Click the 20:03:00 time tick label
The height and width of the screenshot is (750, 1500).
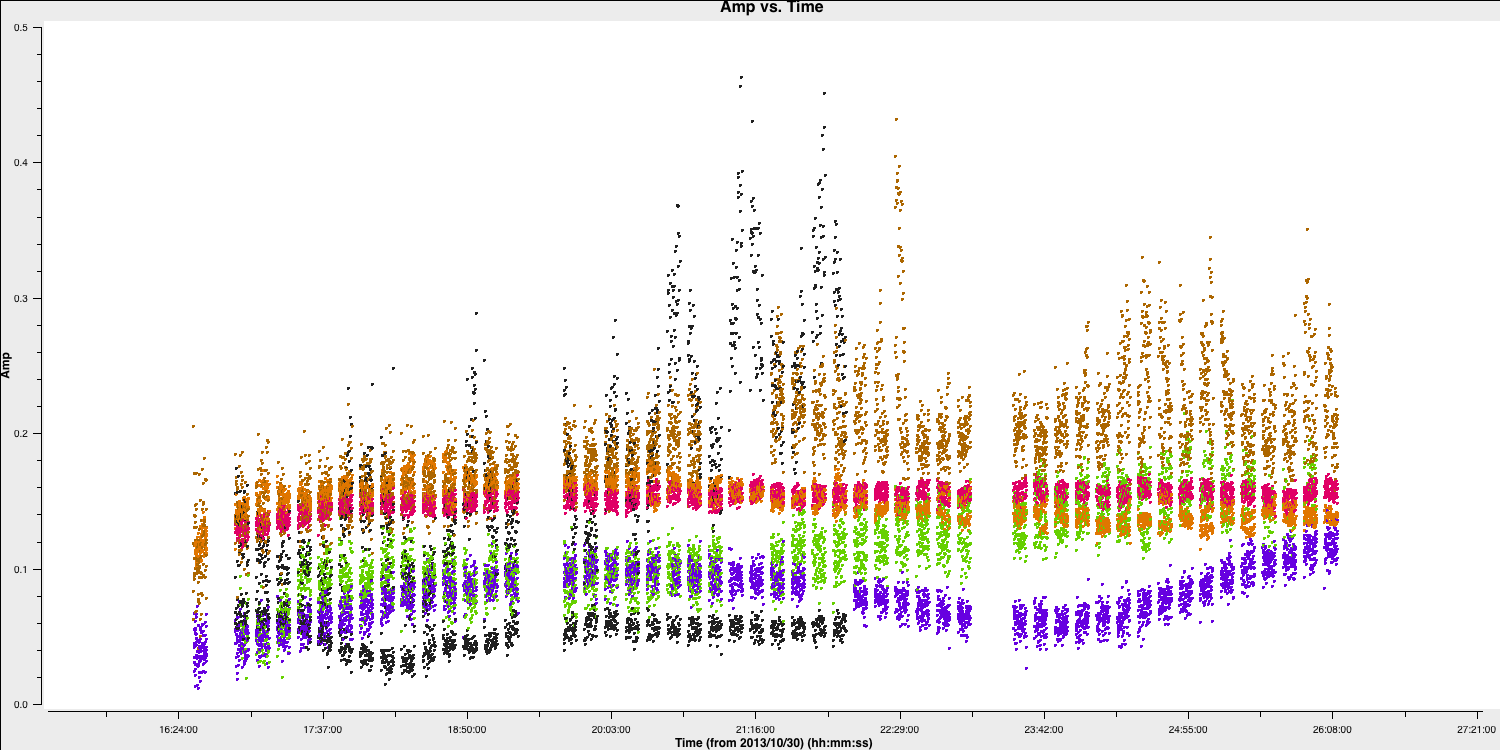tap(611, 729)
